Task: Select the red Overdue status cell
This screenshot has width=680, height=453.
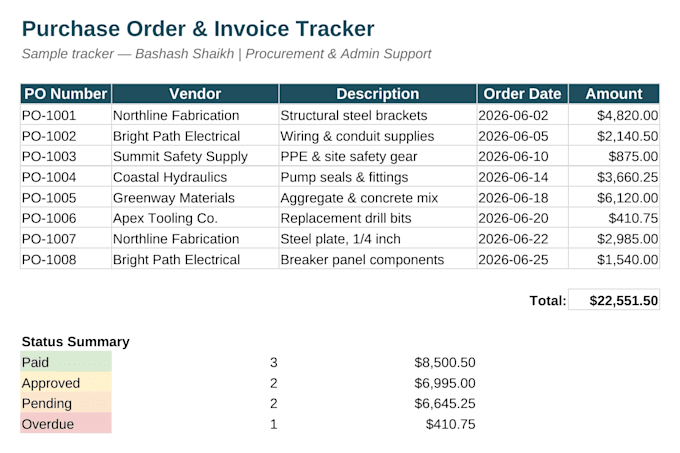Action: [x=66, y=423]
